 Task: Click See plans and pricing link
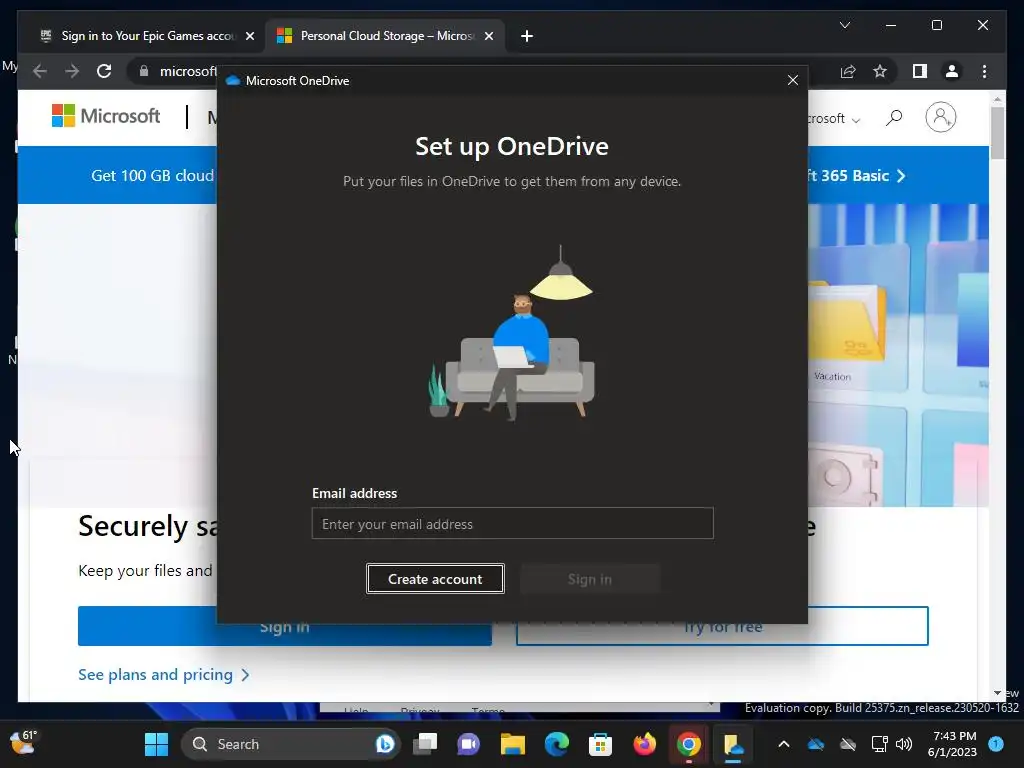[x=164, y=675]
